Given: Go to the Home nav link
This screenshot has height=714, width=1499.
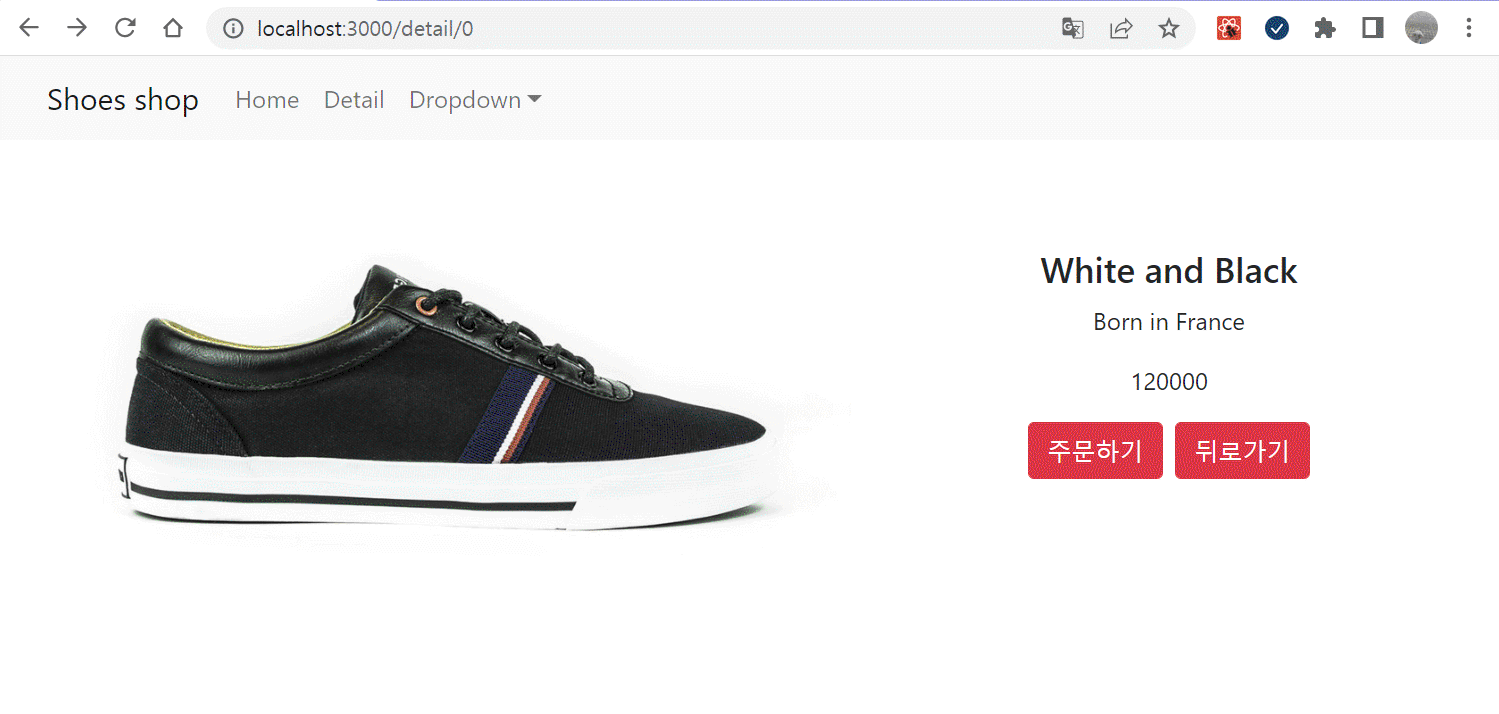Looking at the screenshot, I should tap(267, 100).
